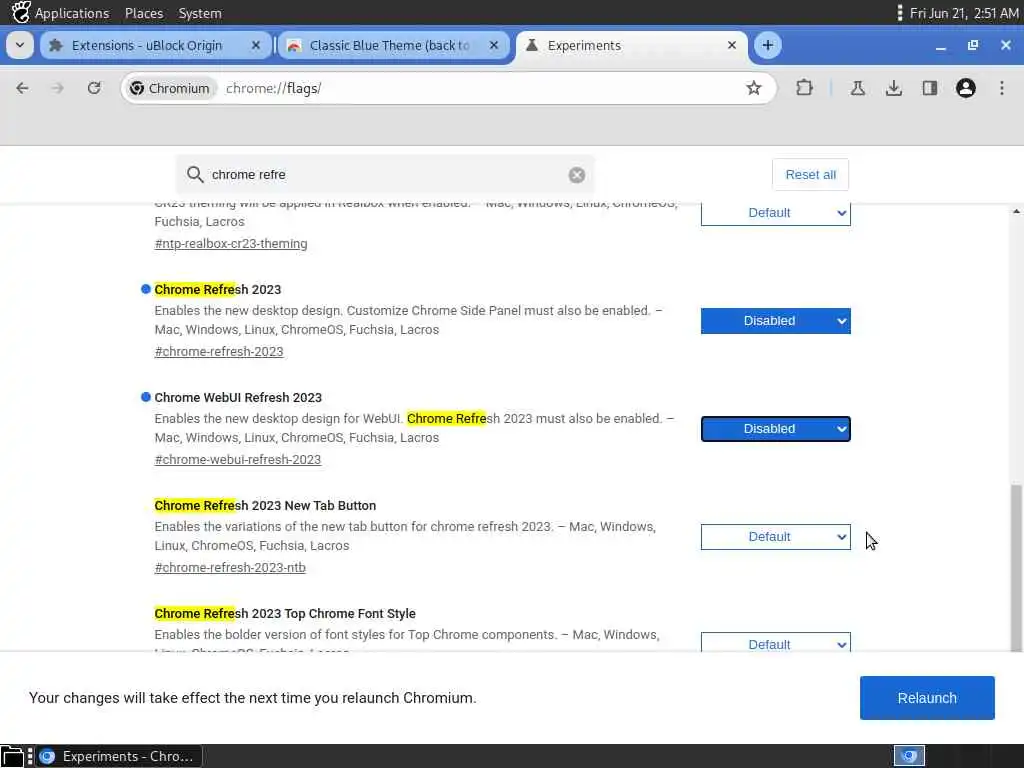Clear the flags search with X icon
The height and width of the screenshot is (768, 1024).
pos(577,175)
